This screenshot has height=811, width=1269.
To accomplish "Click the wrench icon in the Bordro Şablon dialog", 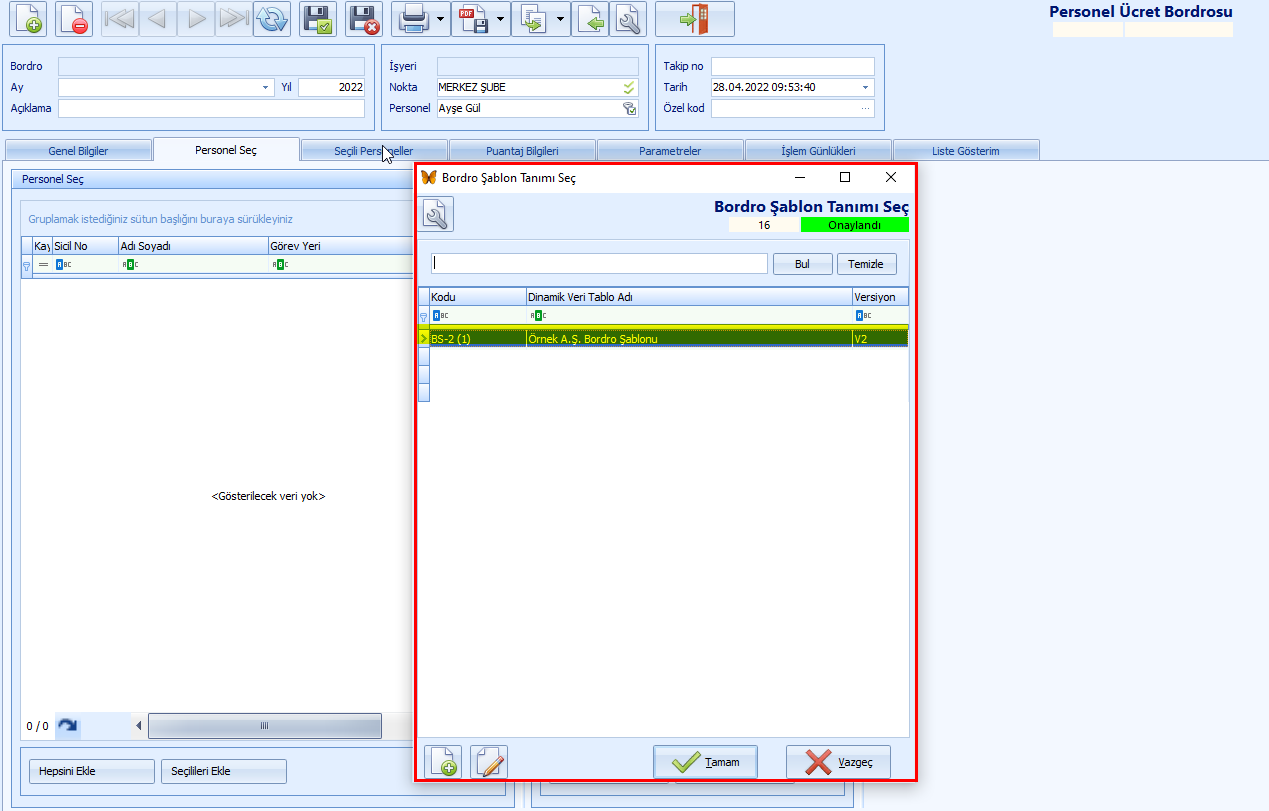I will (437, 214).
